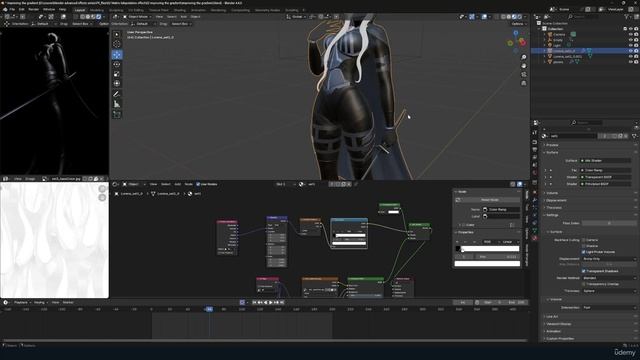
Task: Click the Playback menu in timeline
Action: click(x=21, y=302)
